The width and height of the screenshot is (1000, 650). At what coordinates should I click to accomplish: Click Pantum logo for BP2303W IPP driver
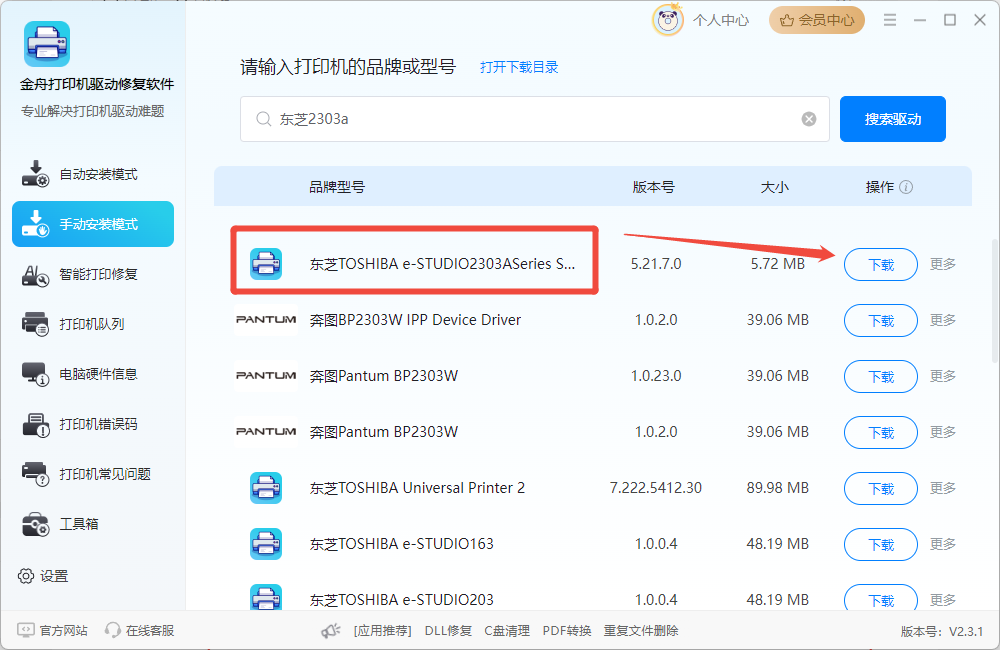(x=266, y=320)
